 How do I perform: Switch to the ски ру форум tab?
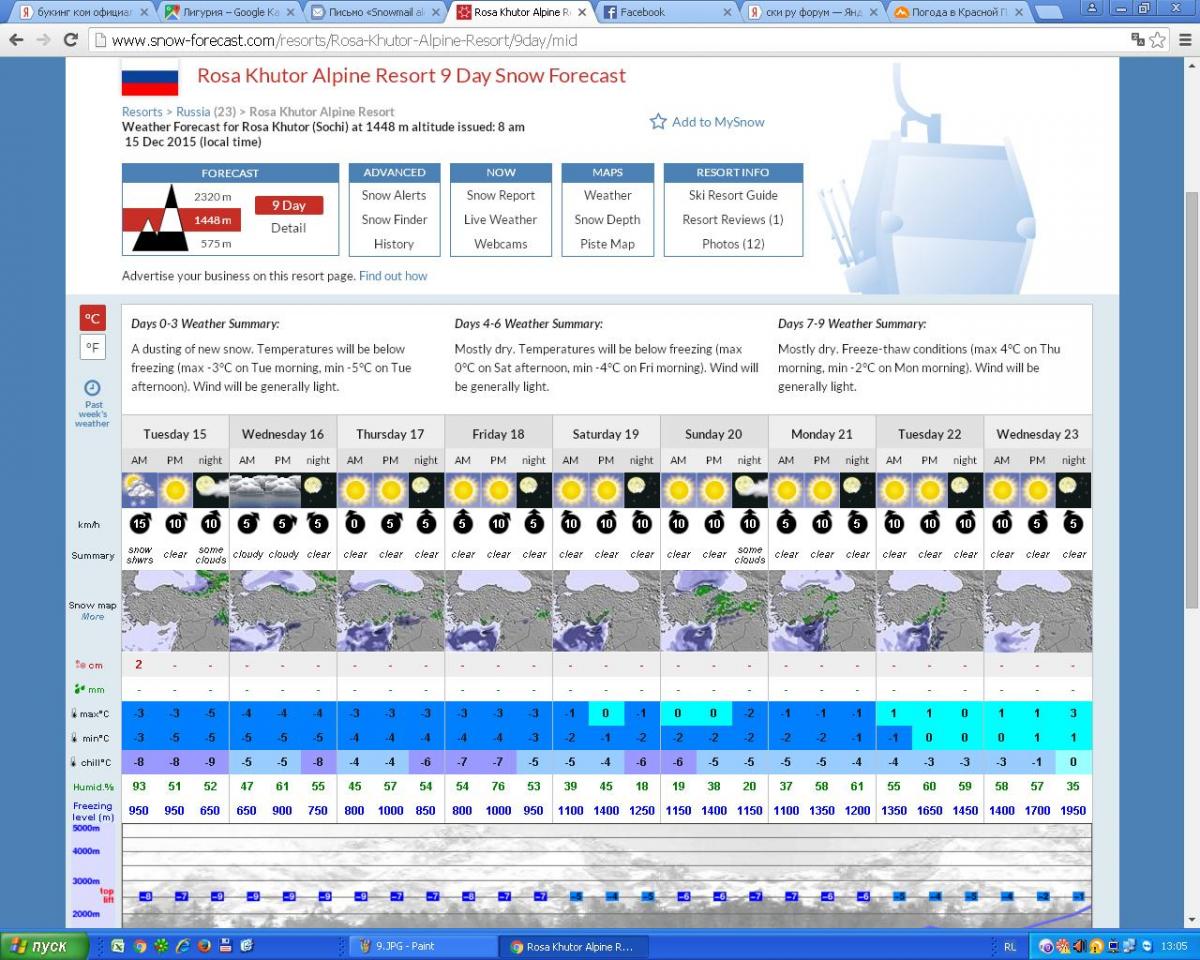click(814, 12)
